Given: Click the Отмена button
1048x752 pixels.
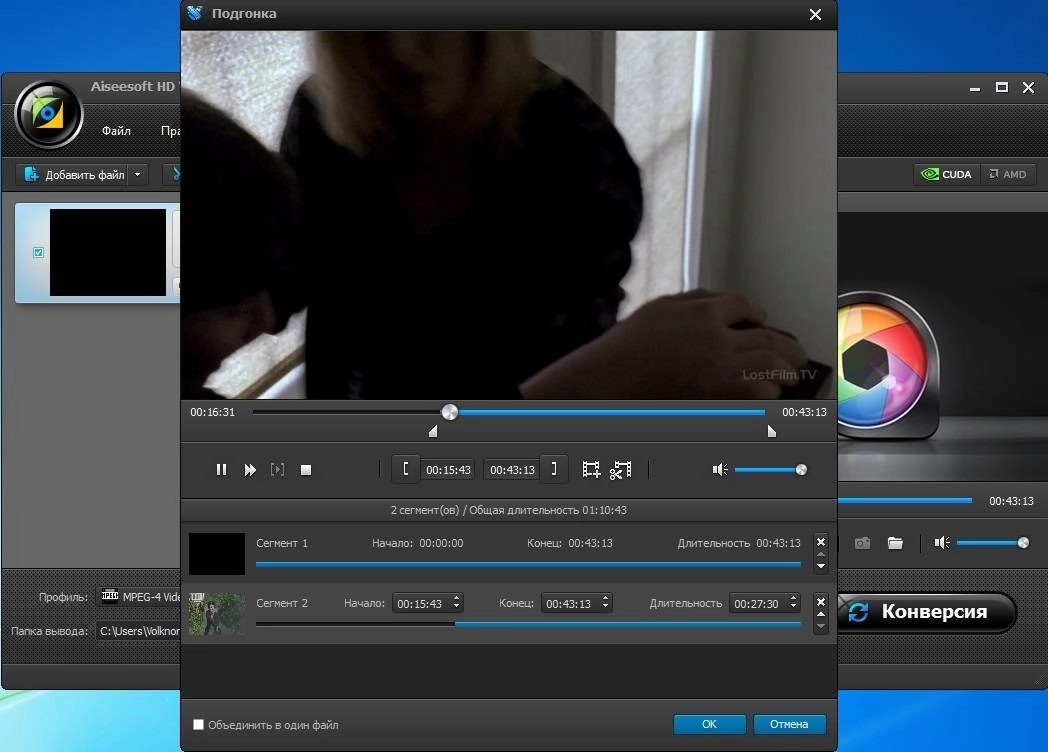Looking at the screenshot, I should click(x=789, y=724).
